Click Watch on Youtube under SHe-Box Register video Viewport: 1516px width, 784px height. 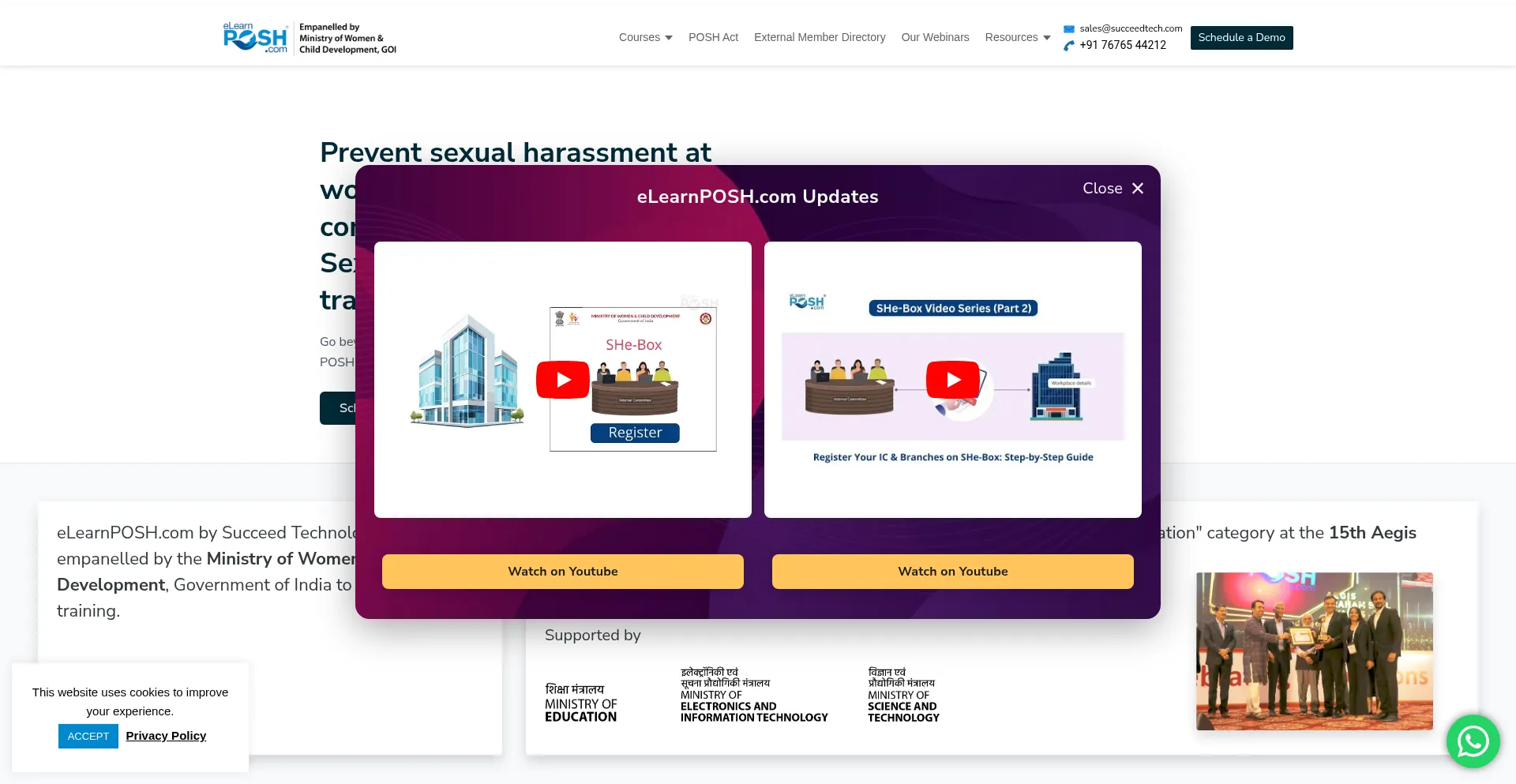click(x=563, y=572)
